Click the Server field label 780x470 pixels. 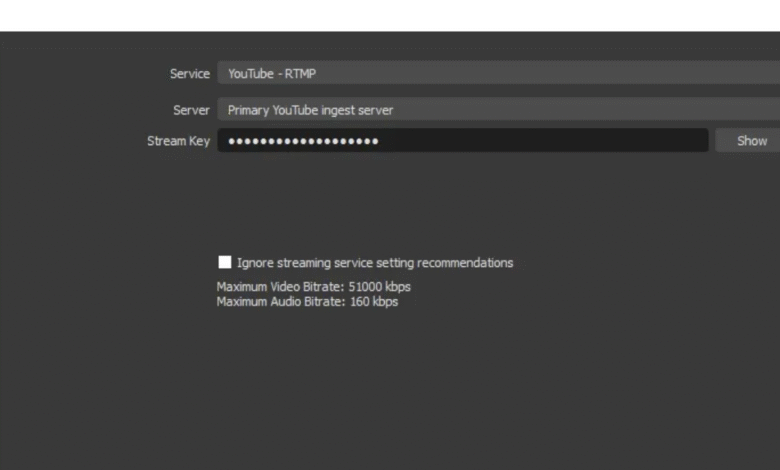point(191,110)
